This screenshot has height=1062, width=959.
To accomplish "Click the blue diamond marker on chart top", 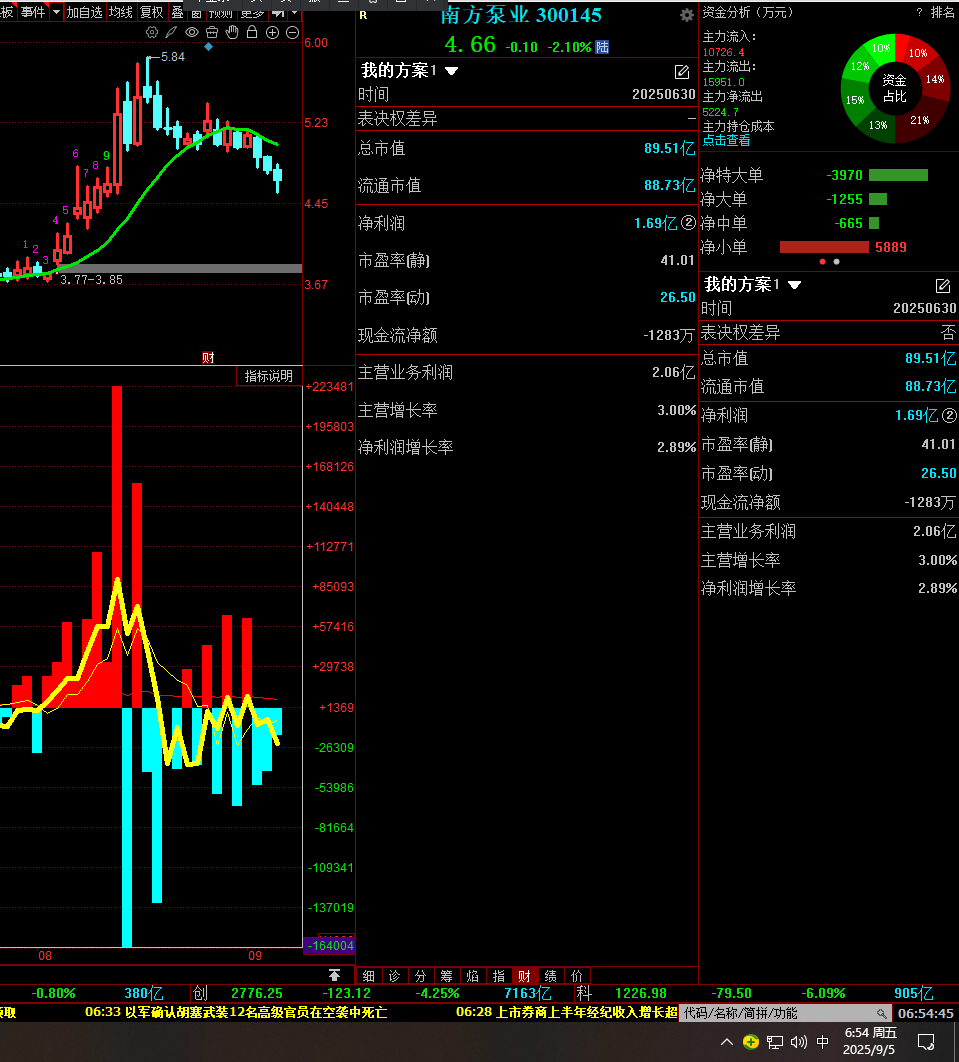I will tap(209, 47).
